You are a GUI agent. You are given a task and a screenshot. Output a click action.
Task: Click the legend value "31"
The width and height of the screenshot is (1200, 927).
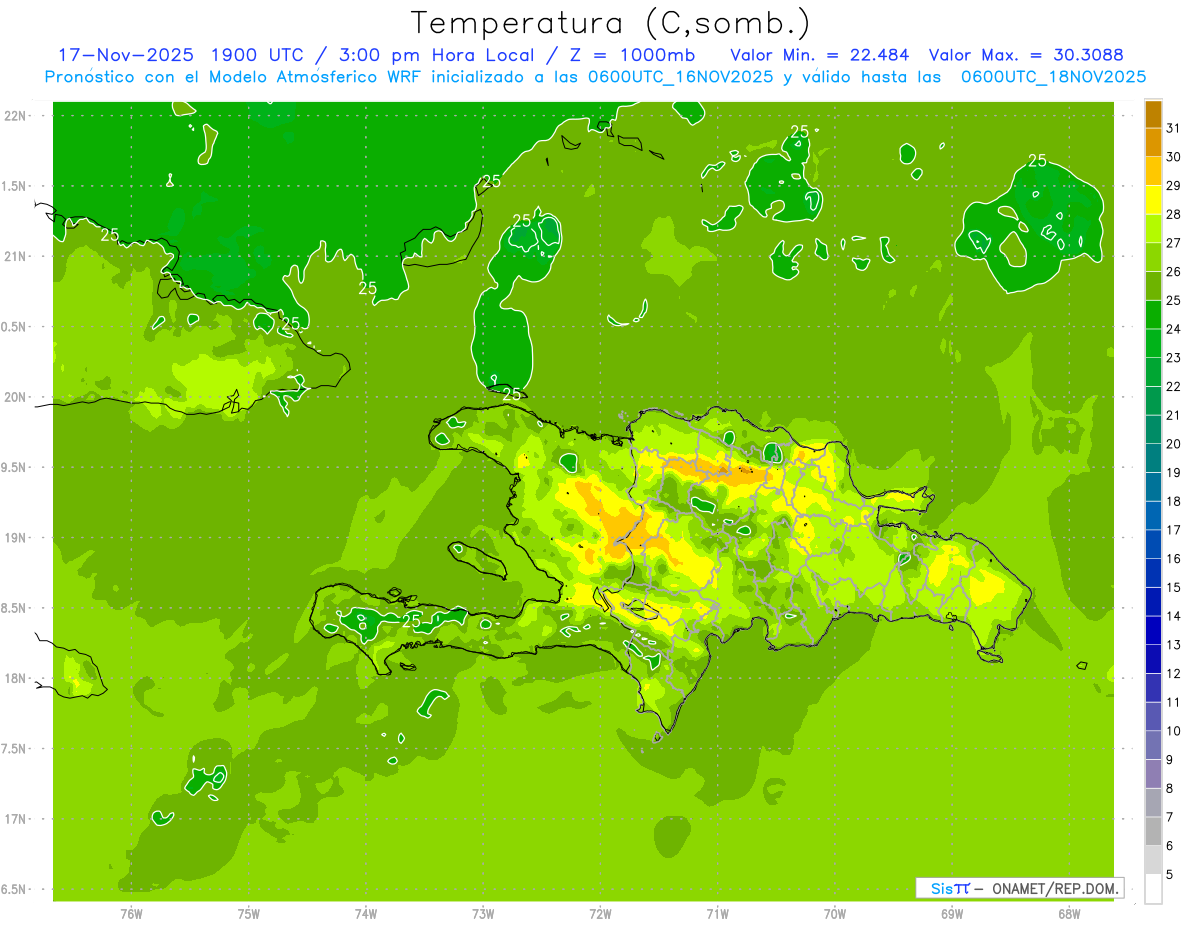(x=1173, y=128)
